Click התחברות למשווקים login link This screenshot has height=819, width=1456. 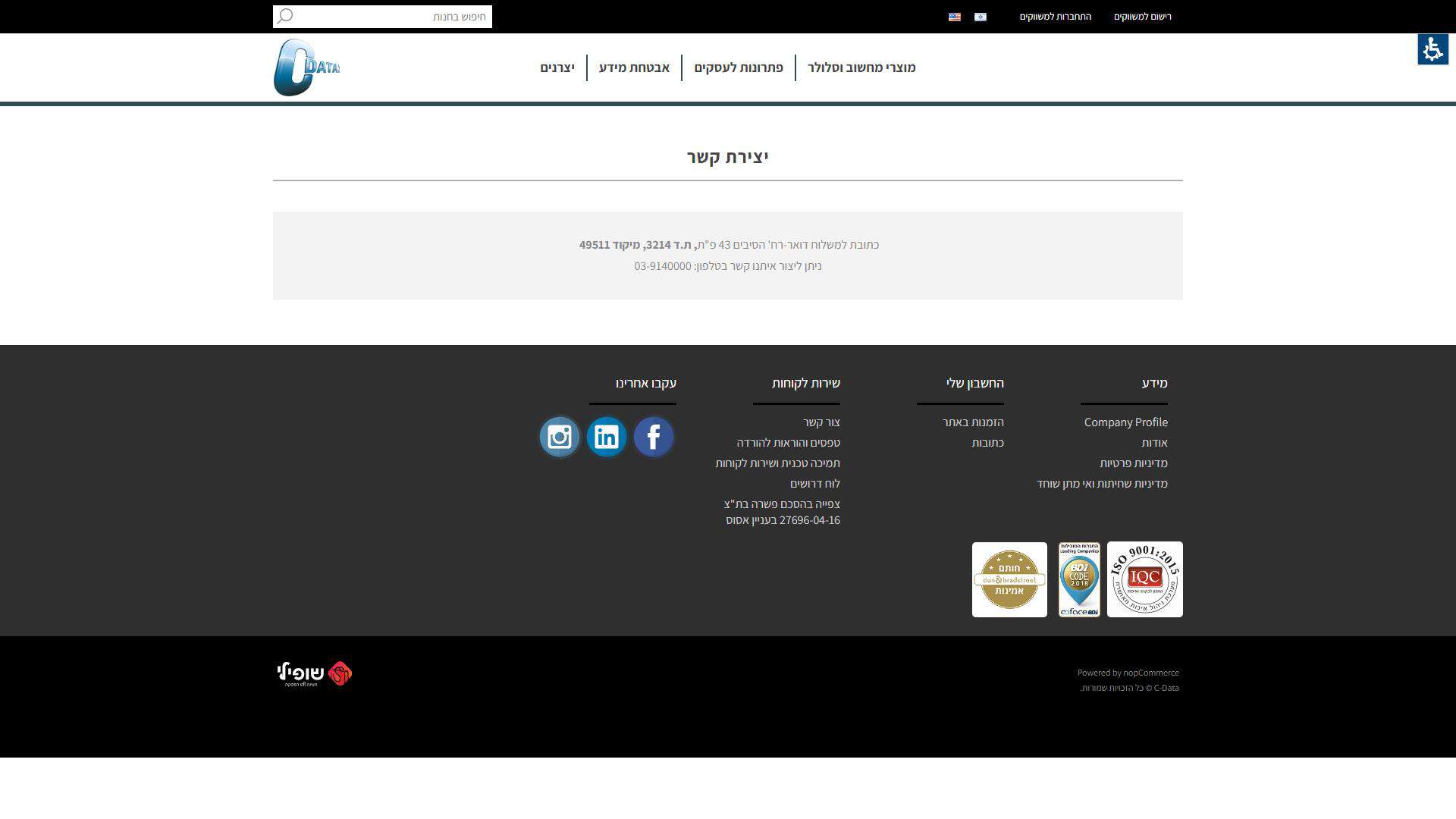[1055, 17]
